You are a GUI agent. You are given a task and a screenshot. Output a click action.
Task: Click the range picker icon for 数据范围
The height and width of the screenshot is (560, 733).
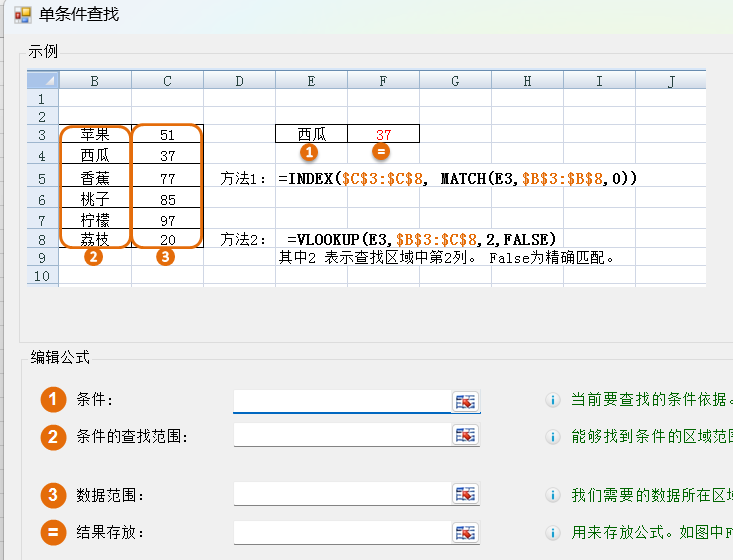click(466, 494)
